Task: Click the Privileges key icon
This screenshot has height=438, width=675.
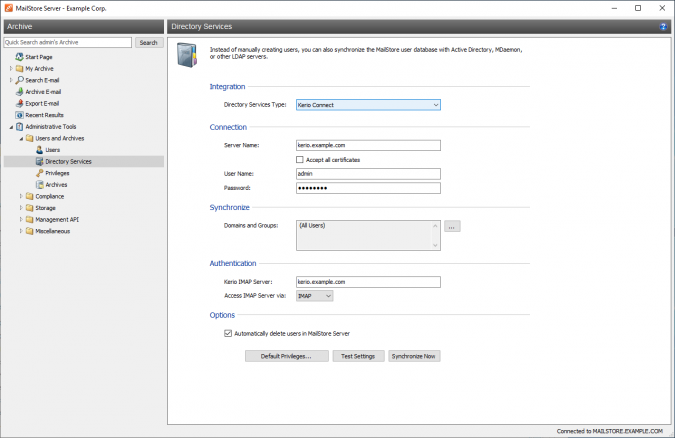Action: [40, 173]
